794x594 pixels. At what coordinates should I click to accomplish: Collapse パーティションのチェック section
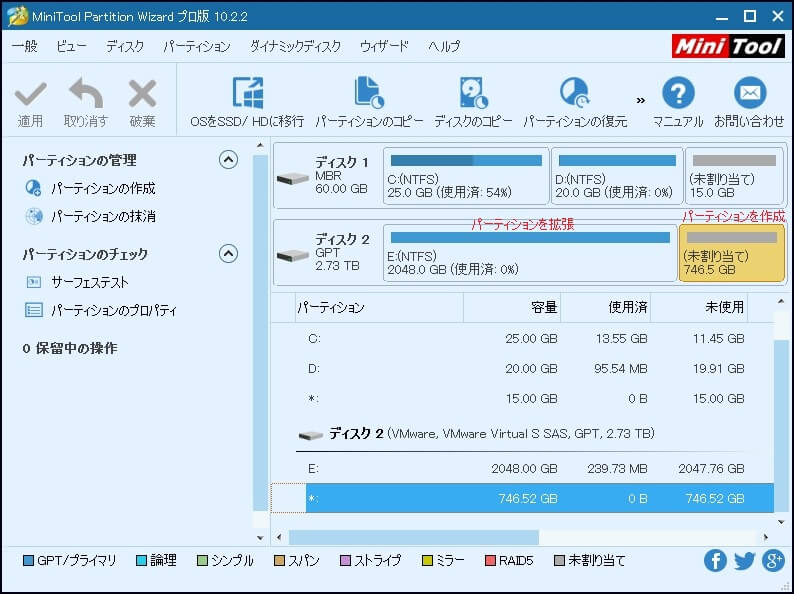click(228, 253)
